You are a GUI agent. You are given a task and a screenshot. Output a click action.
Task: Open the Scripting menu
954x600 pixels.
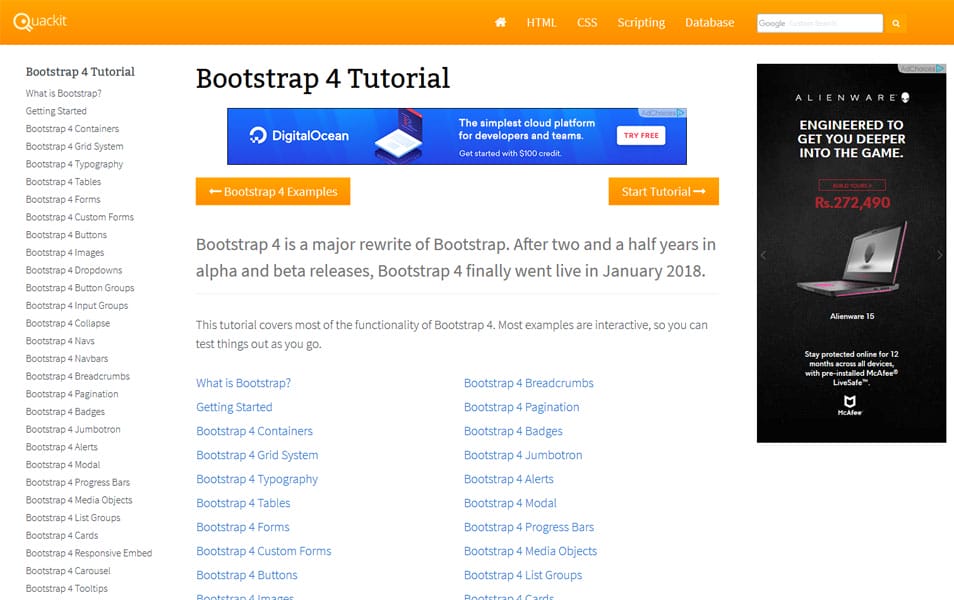[641, 23]
